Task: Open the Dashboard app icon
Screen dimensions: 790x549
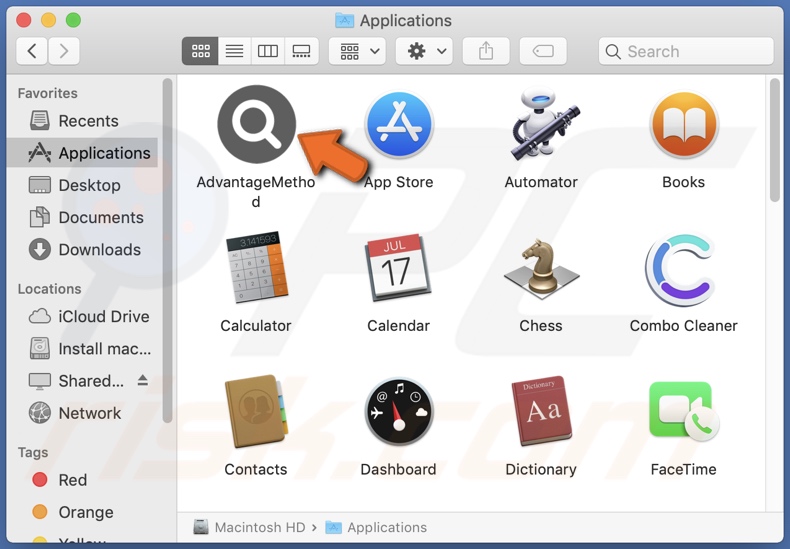Action: 399,411
